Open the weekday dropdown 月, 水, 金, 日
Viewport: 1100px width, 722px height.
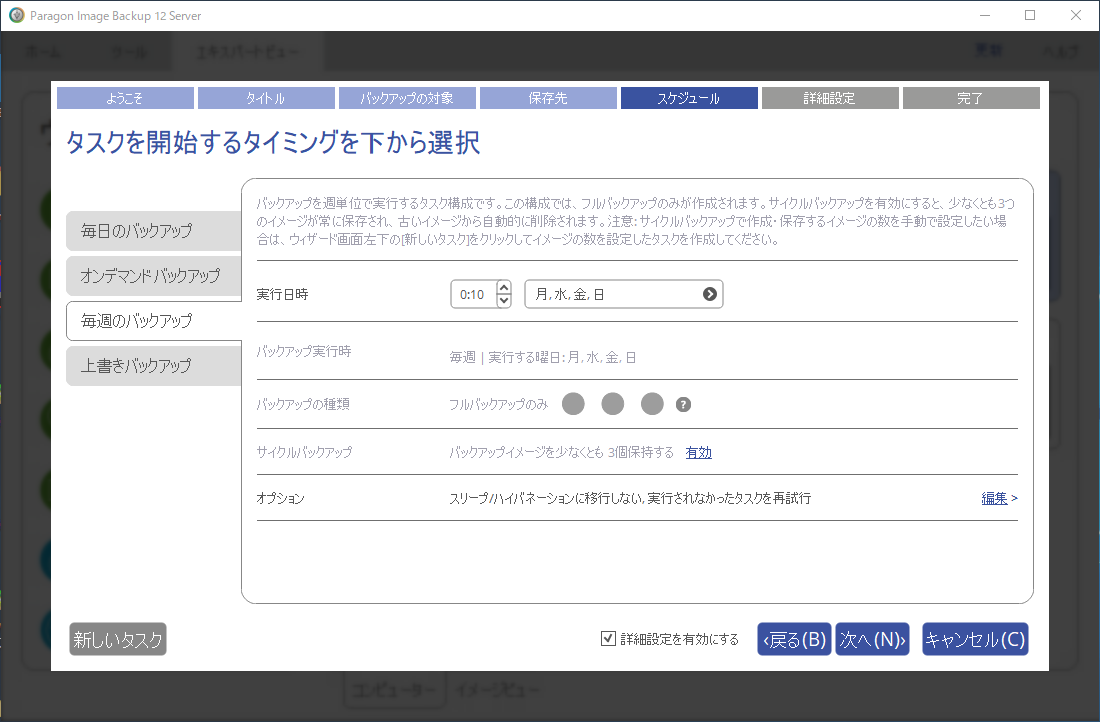pos(623,294)
